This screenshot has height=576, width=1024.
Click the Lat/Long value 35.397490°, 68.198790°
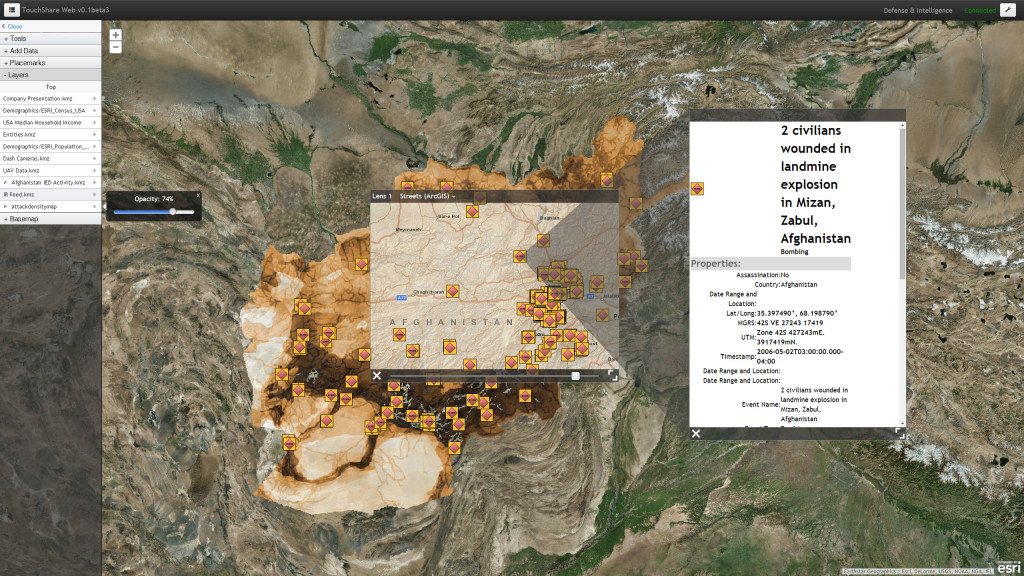click(x=797, y=313)
